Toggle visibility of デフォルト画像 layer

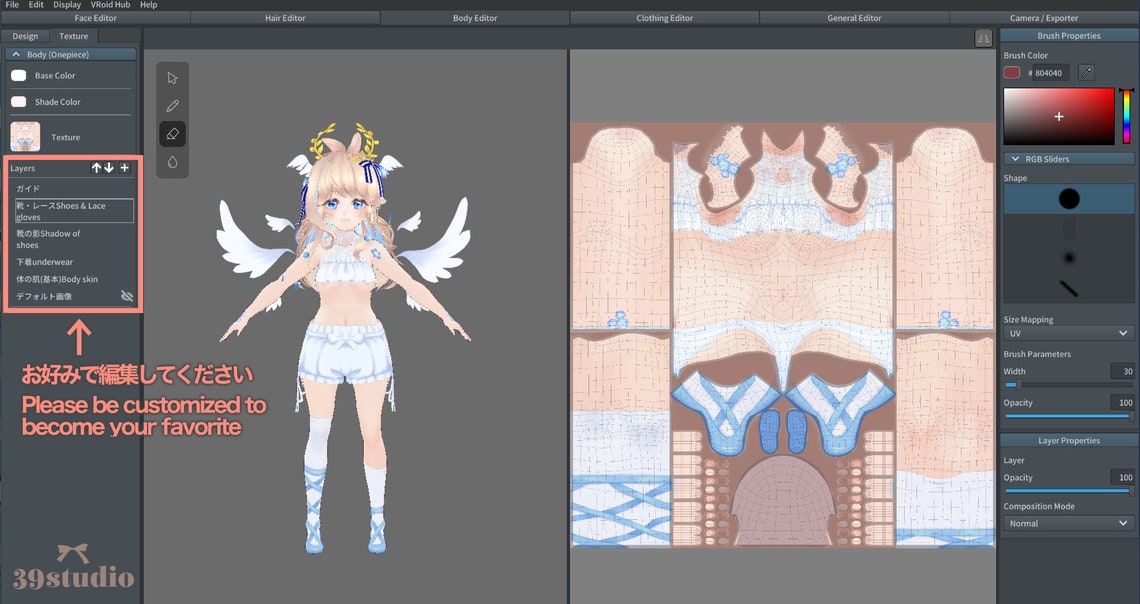127,296
